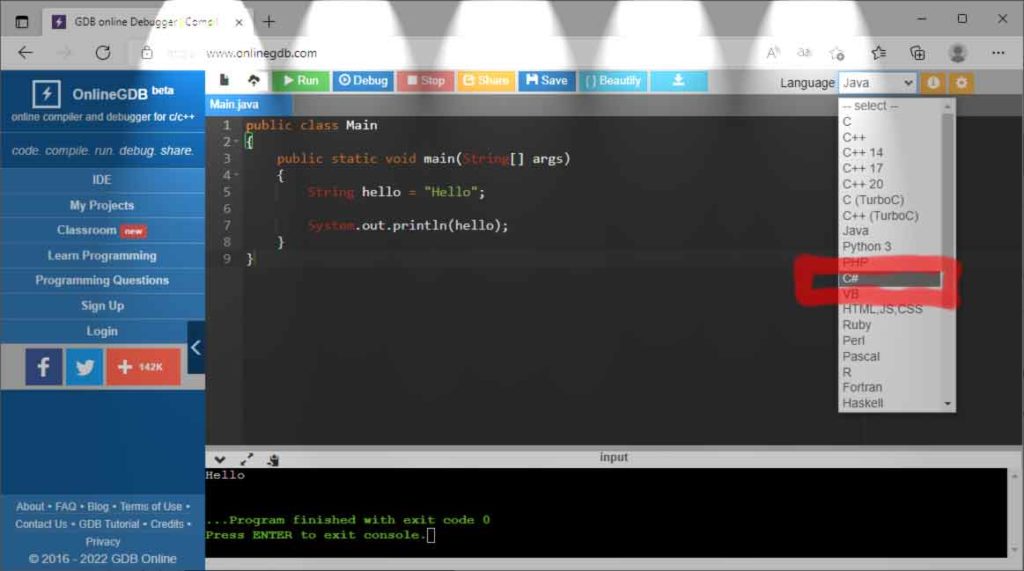
Task: Switch to the Main.java file tab
Action: 235,104
